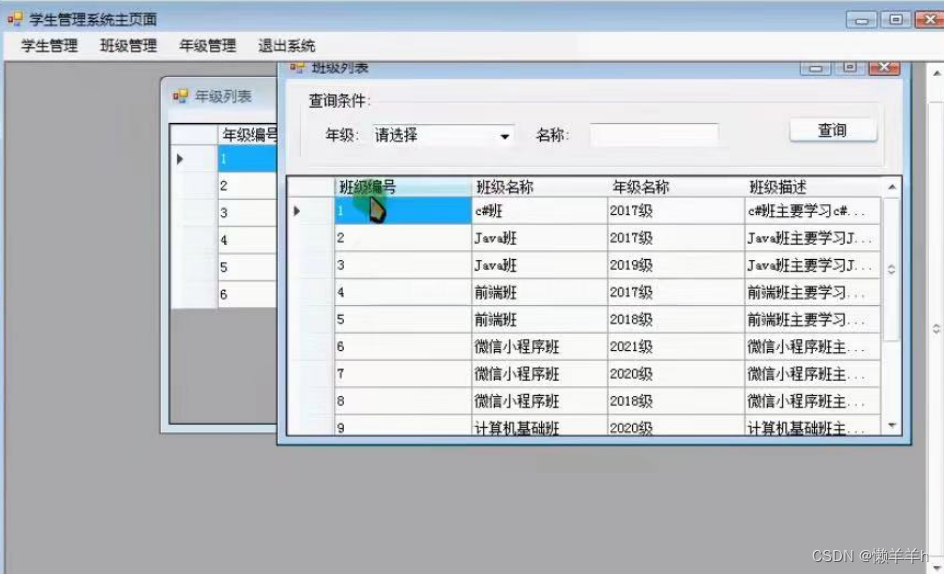
Task: Sort by 班级描述 column header
Action: 813,187
